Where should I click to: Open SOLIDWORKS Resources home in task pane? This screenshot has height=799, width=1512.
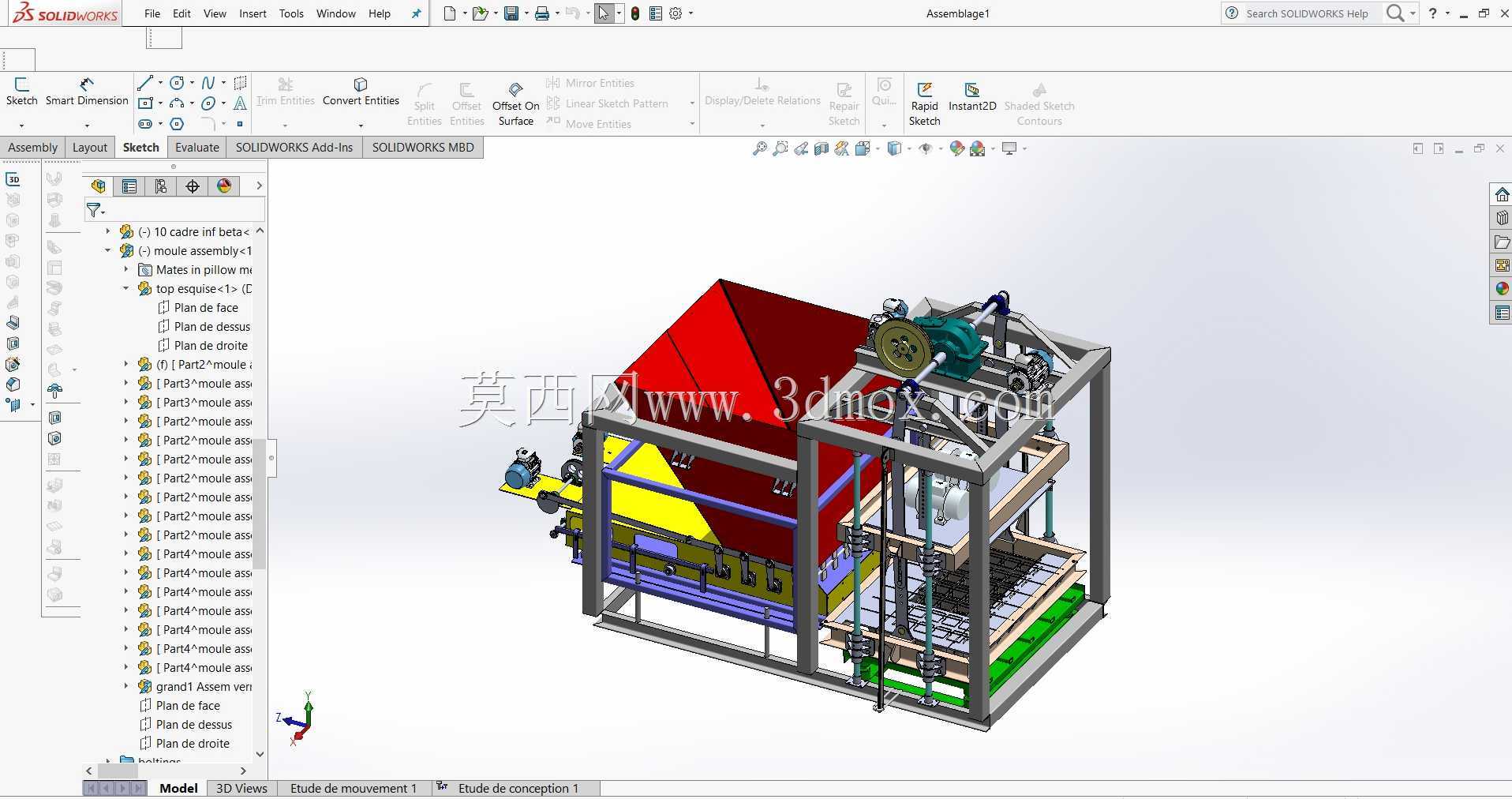[1502, 194]
